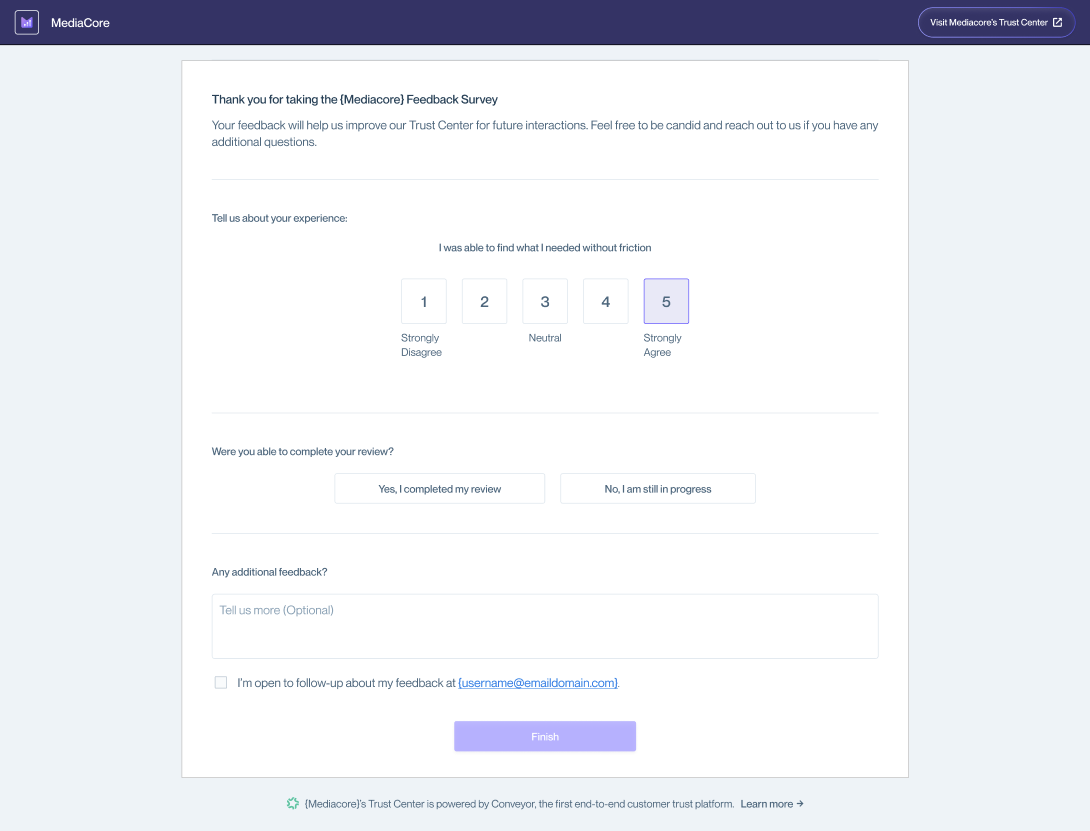Click the 'Strongly Disagree' label under rating 1
The image size is (1090, 831).
click(421, 345)
